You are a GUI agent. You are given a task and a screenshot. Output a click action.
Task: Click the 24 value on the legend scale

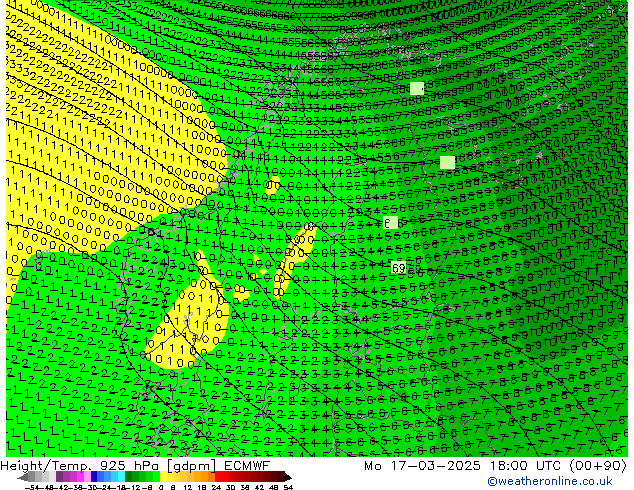[216, 488]
